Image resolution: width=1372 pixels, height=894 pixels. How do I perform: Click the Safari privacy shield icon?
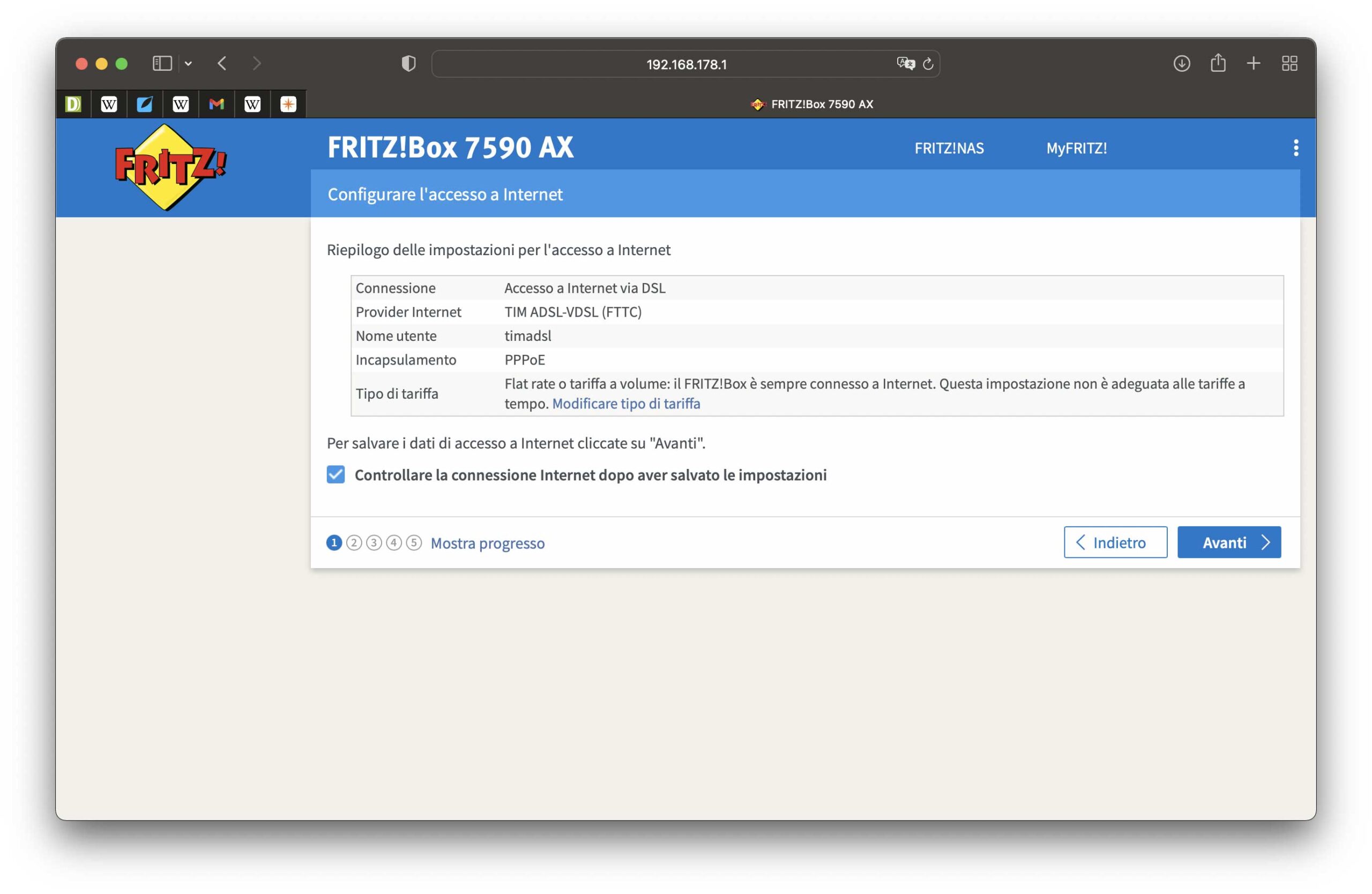(x=408, y=63)
